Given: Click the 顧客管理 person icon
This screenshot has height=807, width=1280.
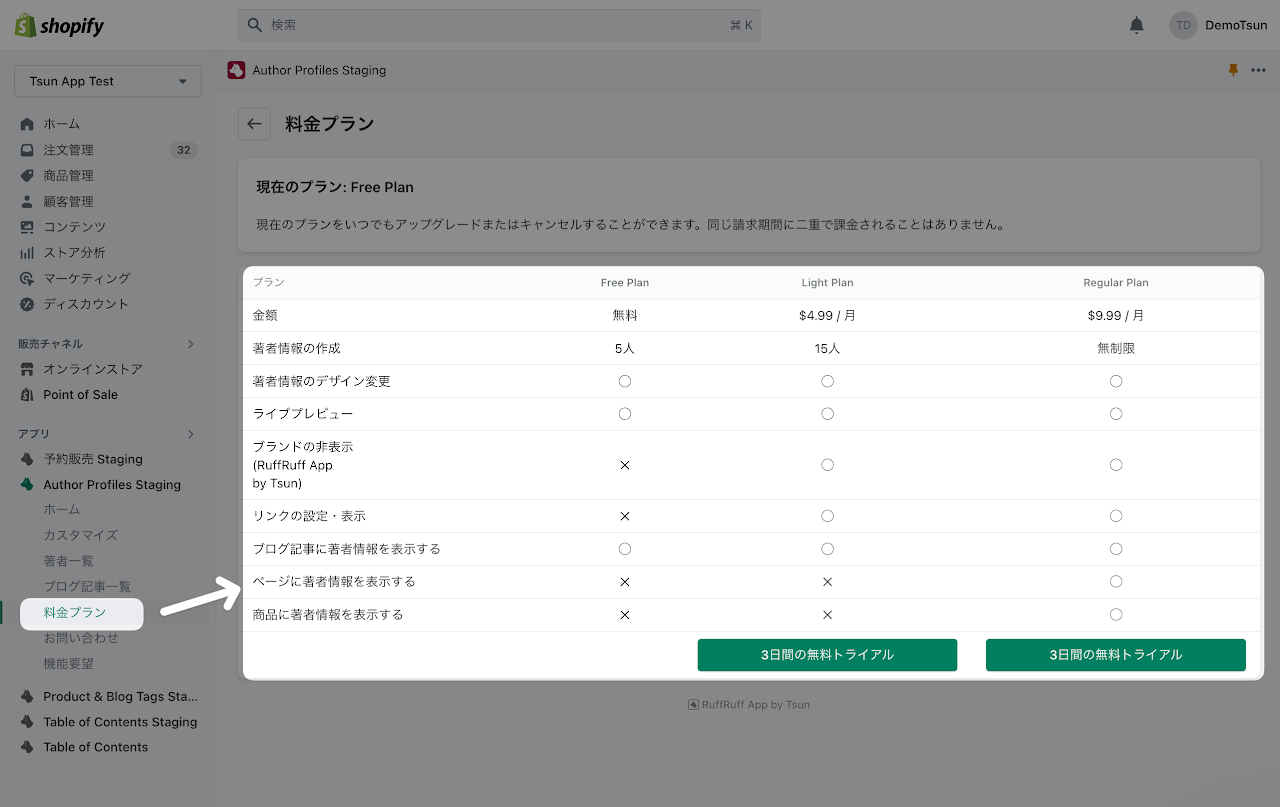Looking at the screenshot, I should (27, 201).
